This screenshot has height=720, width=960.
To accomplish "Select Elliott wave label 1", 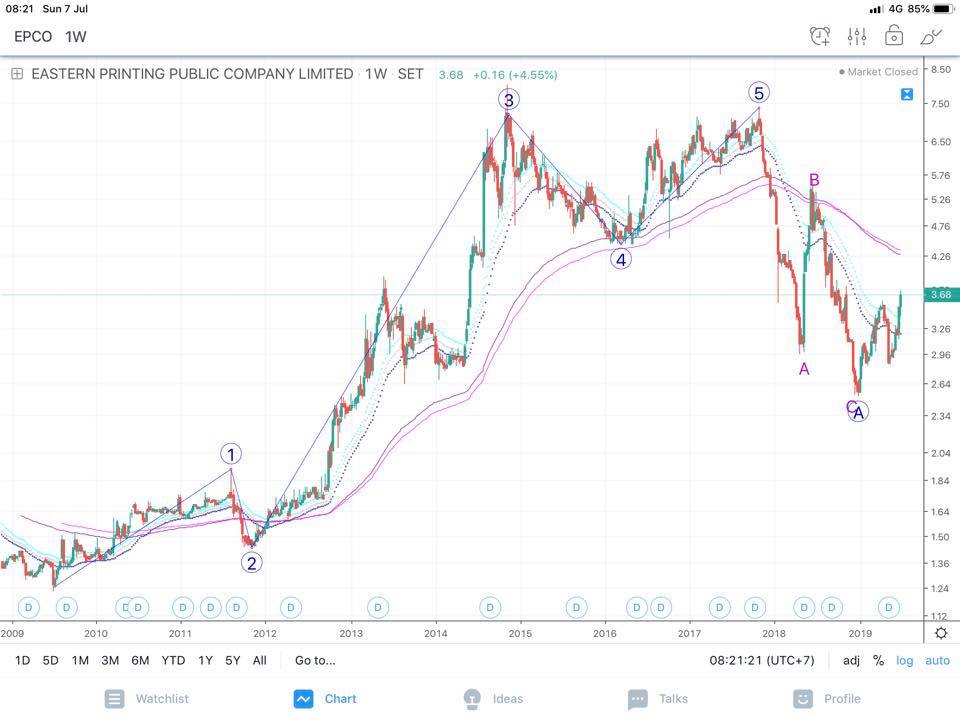I will pos(231,454).
